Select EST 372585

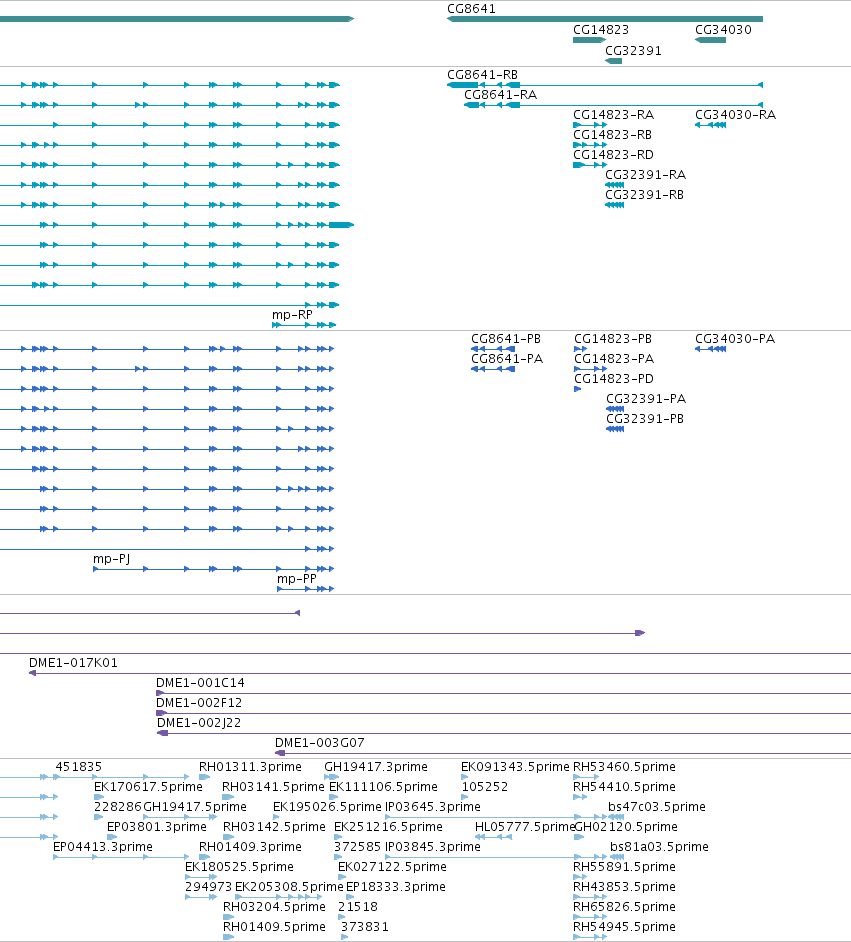[x=357, y=846]
